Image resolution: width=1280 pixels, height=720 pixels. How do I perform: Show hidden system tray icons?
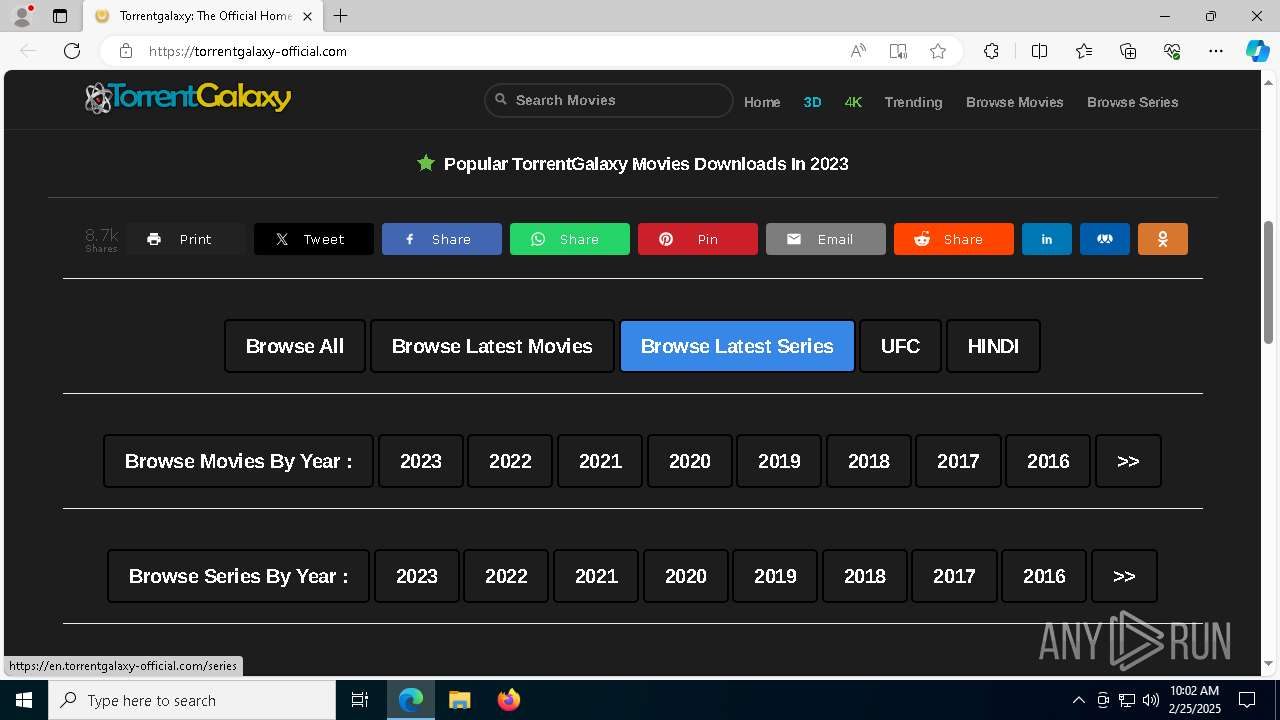coord(1078,700)
